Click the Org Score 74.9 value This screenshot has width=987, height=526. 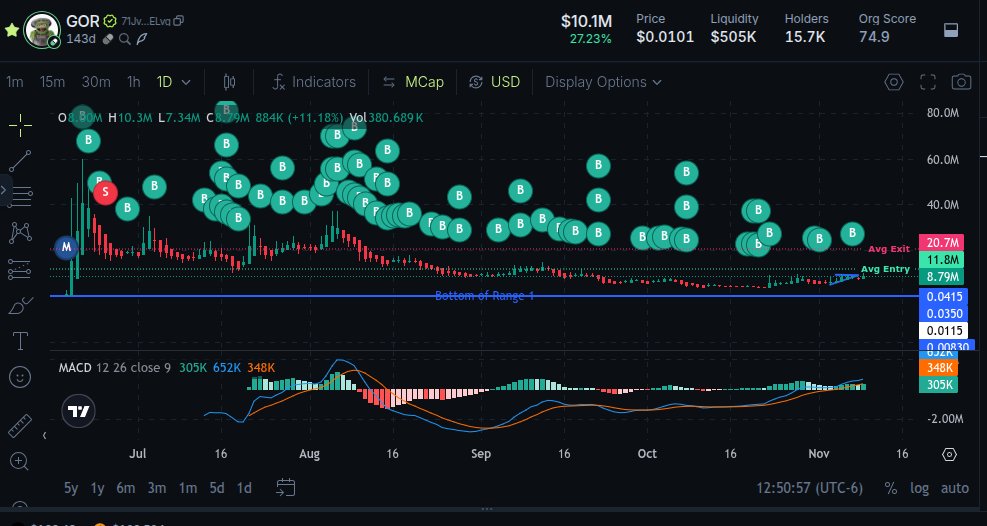[874, 37]
